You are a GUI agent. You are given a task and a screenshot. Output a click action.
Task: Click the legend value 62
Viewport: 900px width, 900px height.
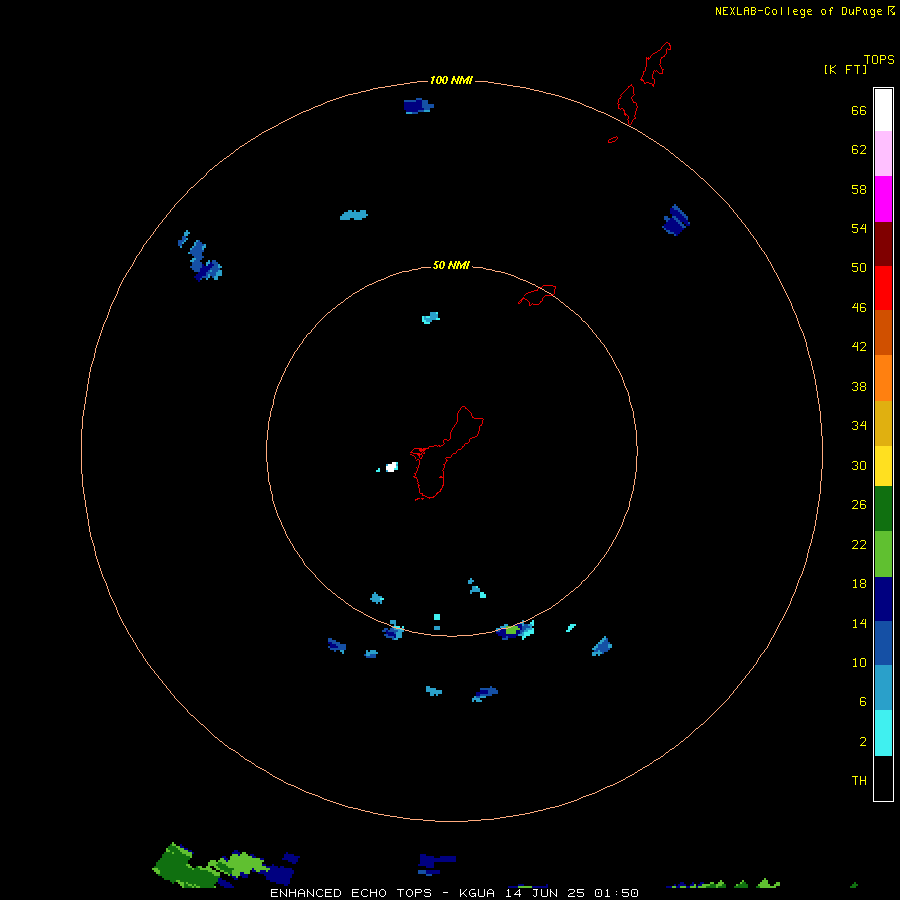point(859,150)
